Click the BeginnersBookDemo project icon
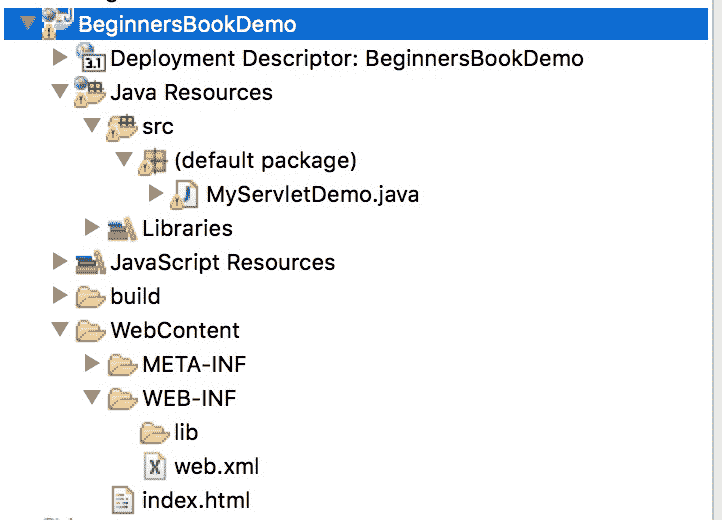The image size is (728, 520). tap(57, 24)
